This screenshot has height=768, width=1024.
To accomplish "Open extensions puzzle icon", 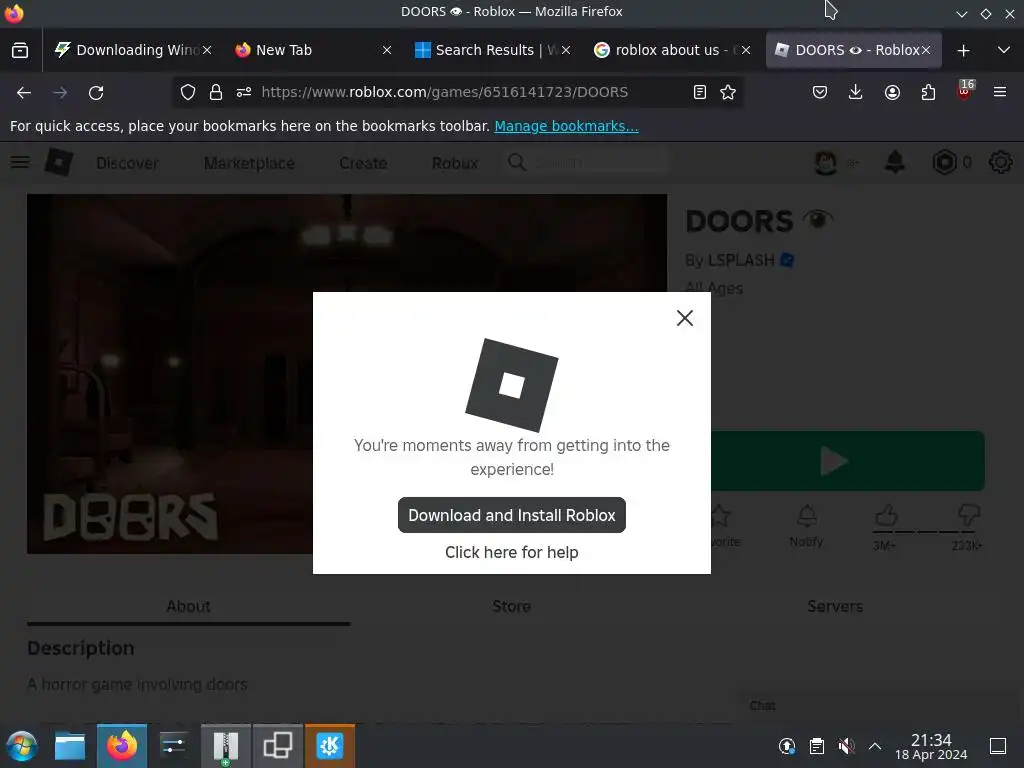I will tap(928, 93).
